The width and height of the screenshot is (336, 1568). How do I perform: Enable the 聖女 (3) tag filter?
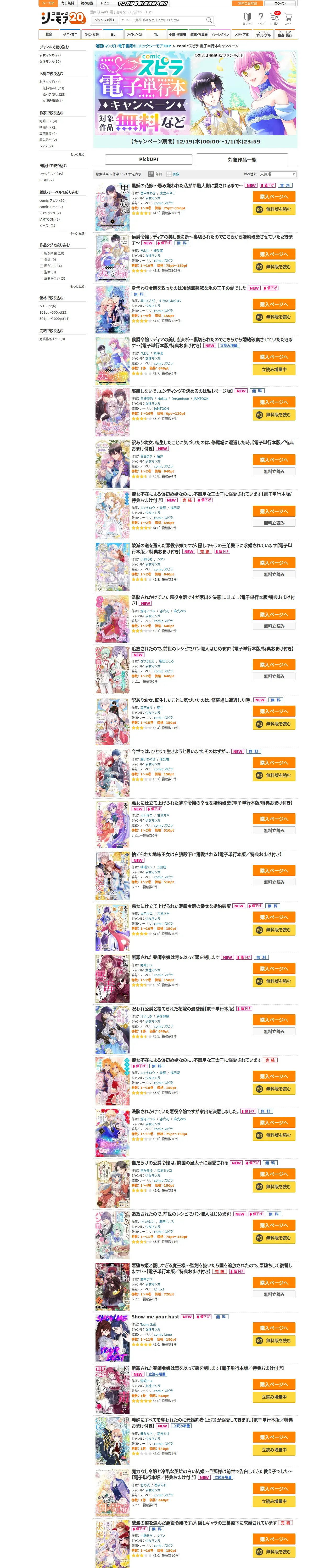click(41, 272)
